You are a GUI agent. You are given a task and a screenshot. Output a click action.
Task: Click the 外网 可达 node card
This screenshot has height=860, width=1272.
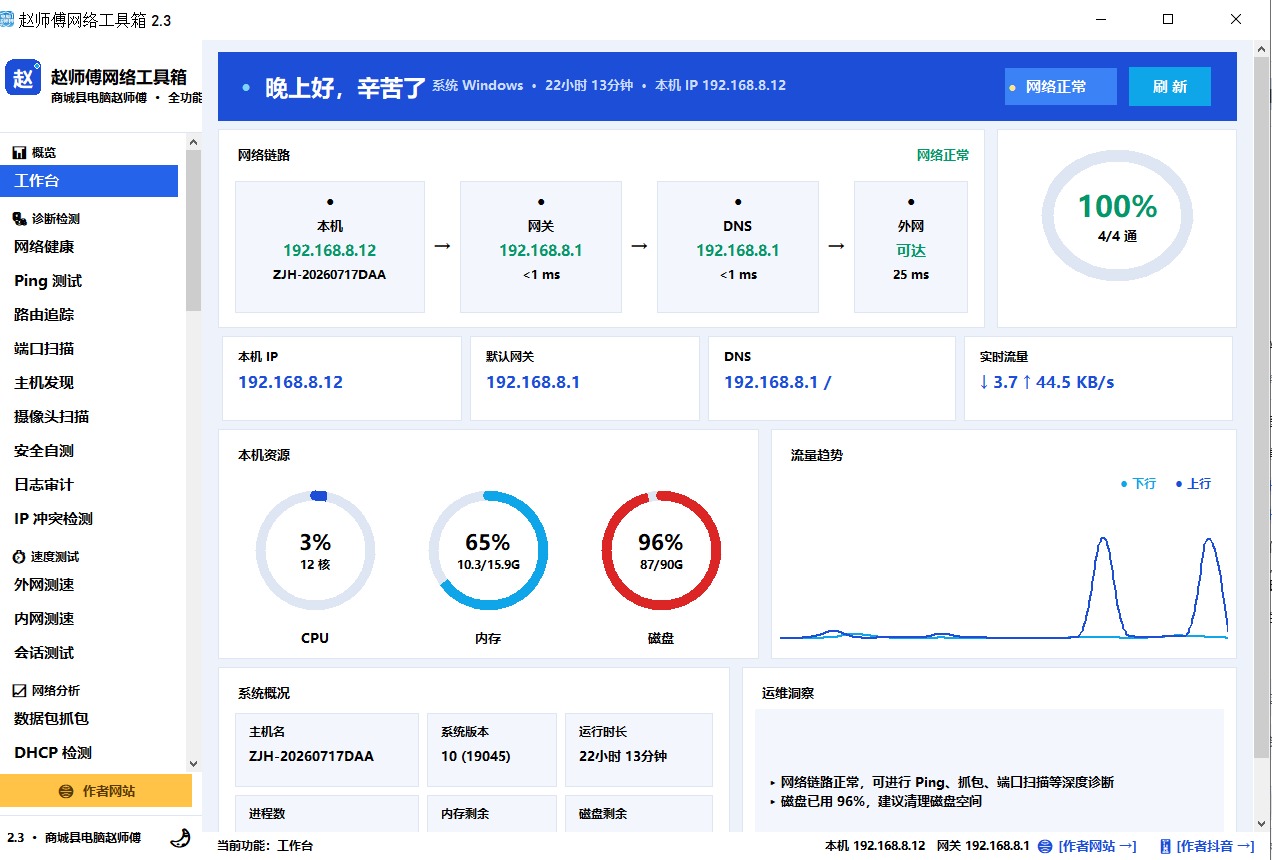pyautogui.click(x=911, y=247)
